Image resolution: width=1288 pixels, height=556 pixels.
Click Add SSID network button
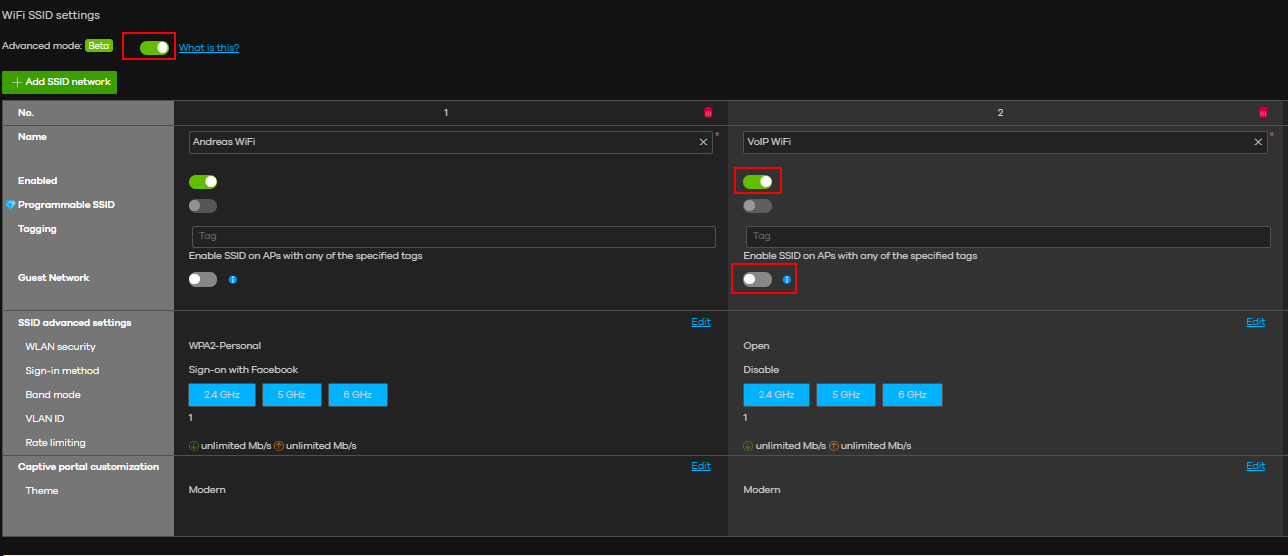tap(60, 82)
